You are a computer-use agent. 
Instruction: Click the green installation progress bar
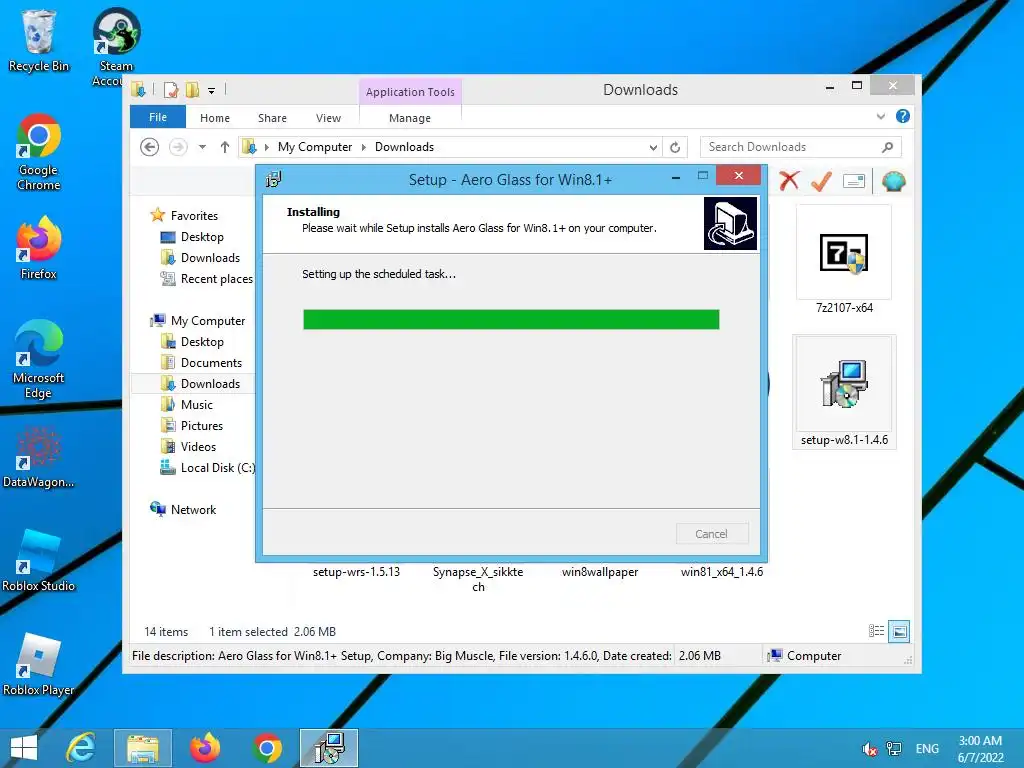point(511,319)
